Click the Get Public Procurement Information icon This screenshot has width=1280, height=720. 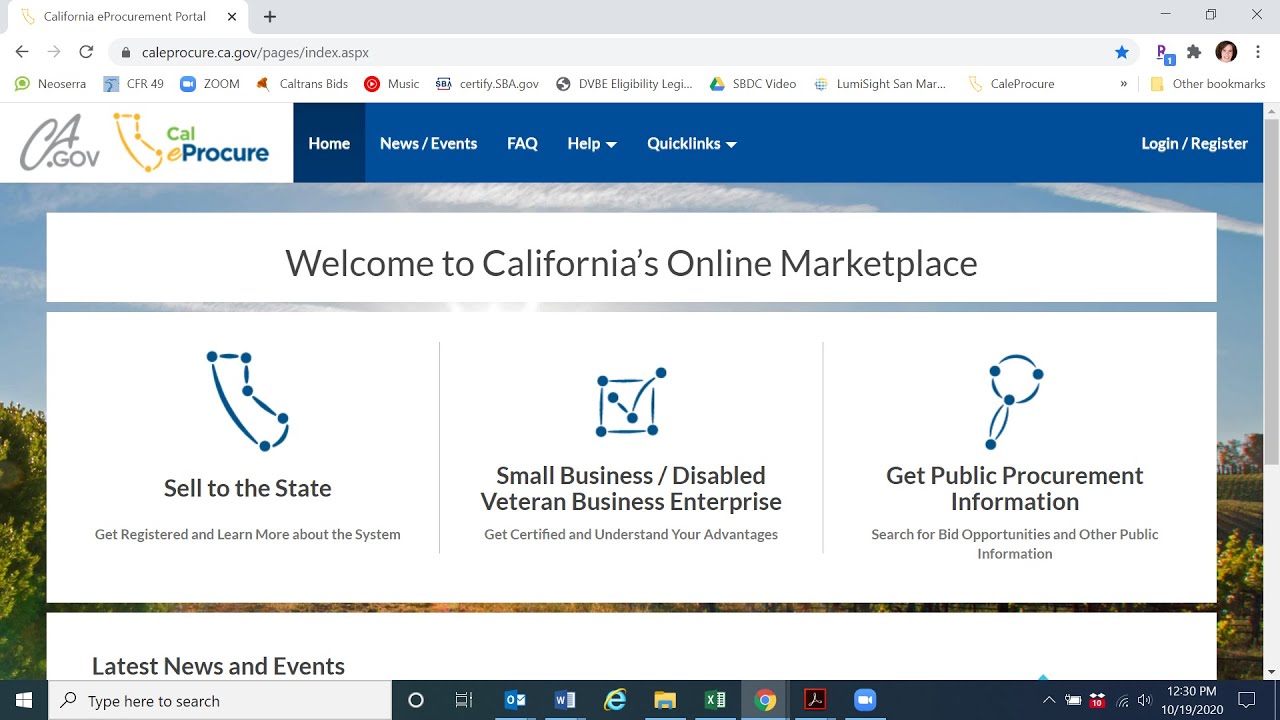[x=1015, y=401]
